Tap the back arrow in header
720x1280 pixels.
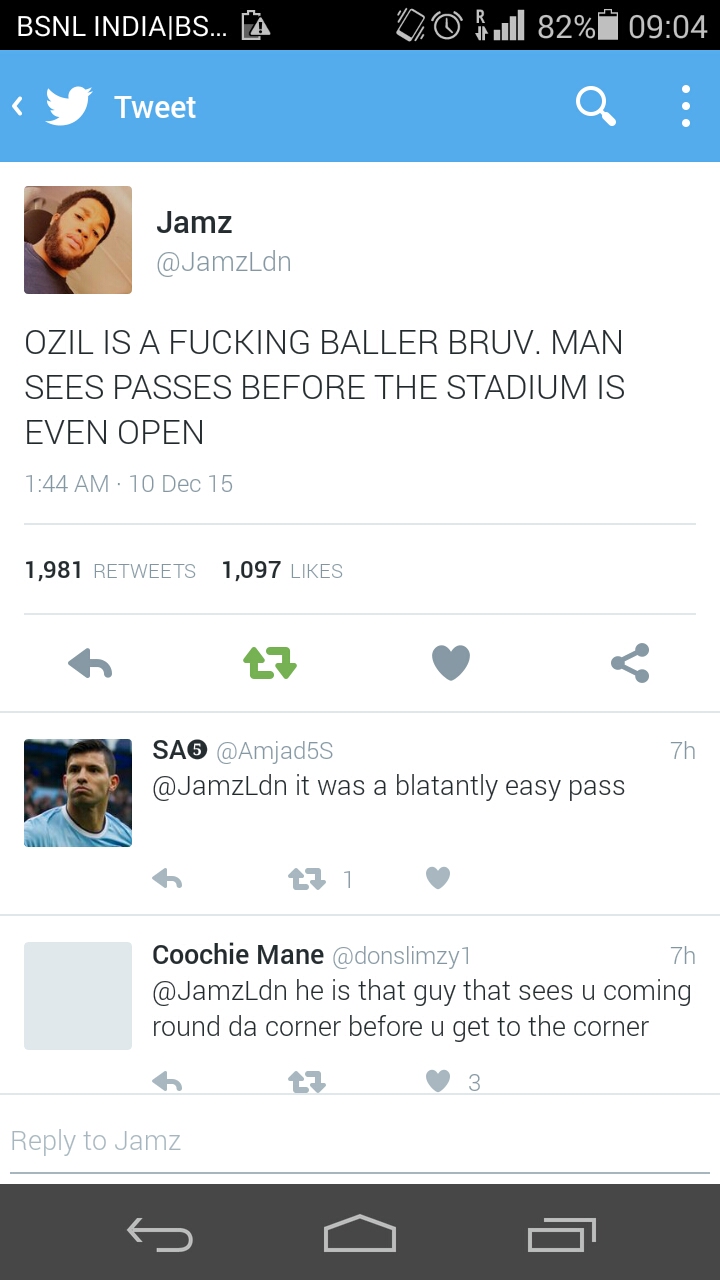18,106
